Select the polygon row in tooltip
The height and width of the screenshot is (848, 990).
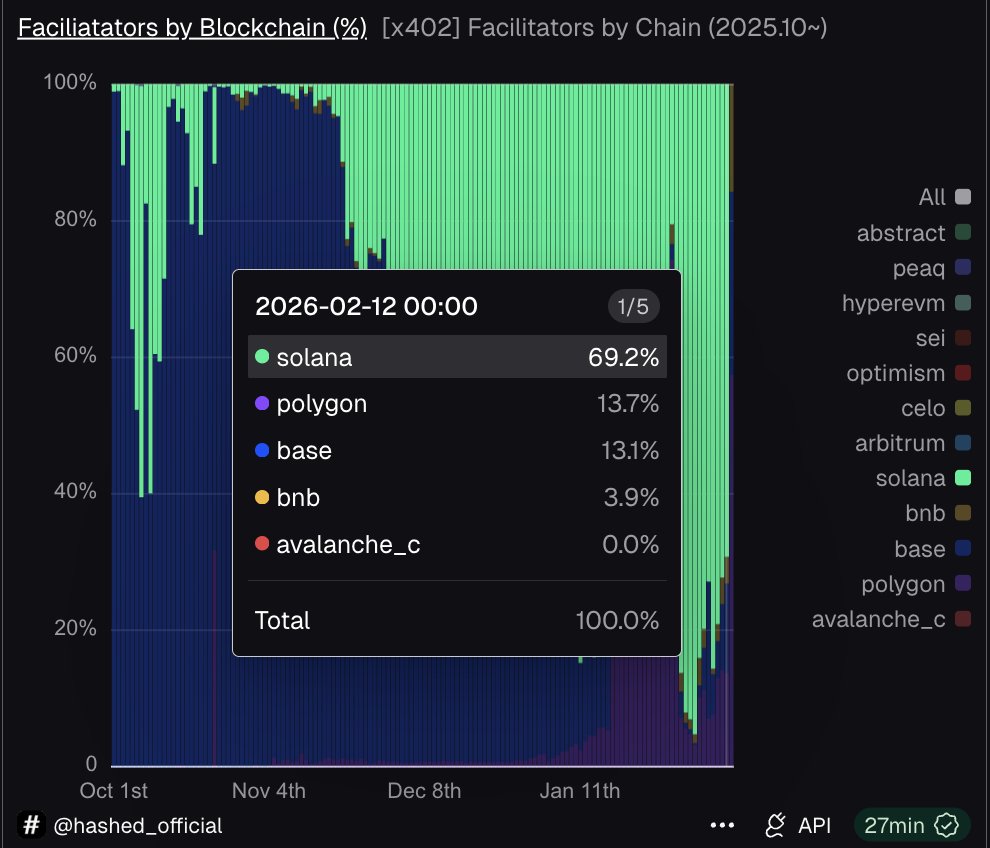click(x=457, y=403)
